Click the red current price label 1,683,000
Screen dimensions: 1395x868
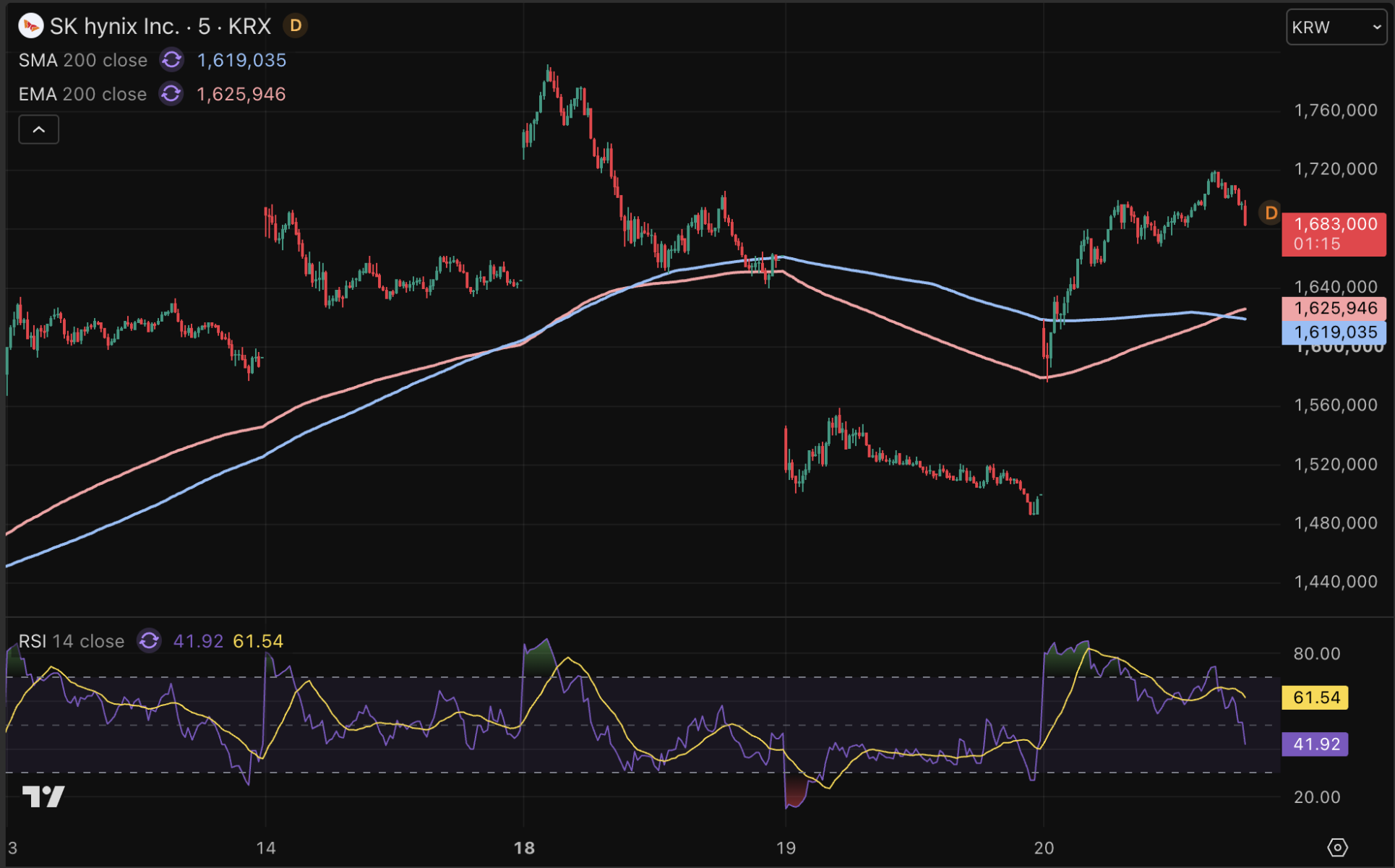pyautogui.click(x=1334, y=233)
